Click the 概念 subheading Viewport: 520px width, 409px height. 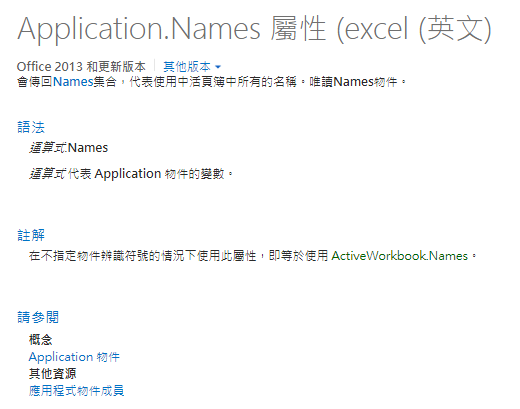pos(41,340)
